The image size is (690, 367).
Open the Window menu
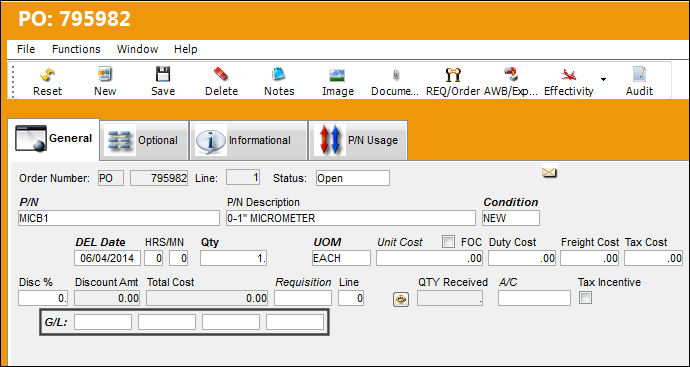[x=137, y=49]
